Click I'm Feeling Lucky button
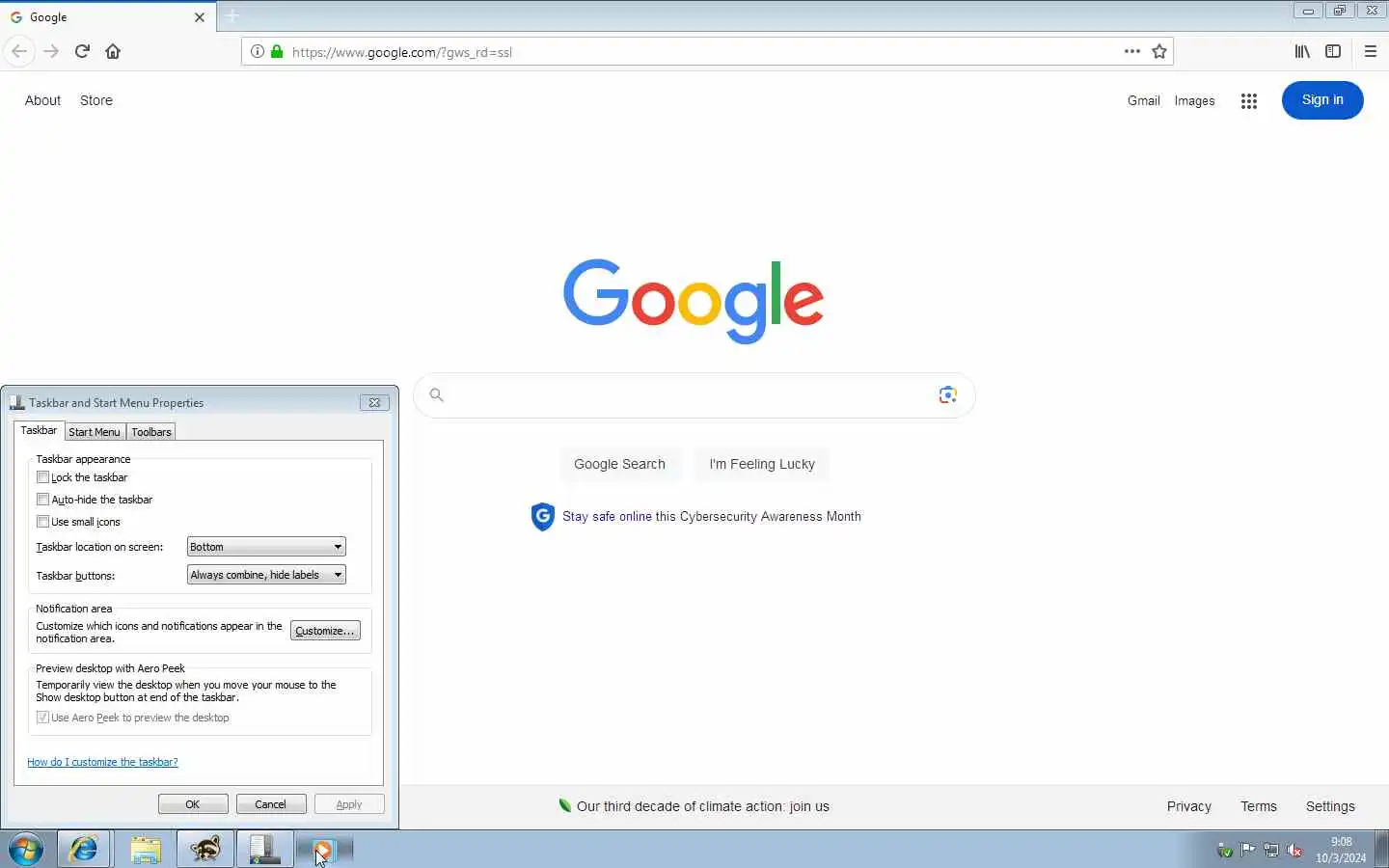Screen dimensions: 1389x868 pos(762,464)
